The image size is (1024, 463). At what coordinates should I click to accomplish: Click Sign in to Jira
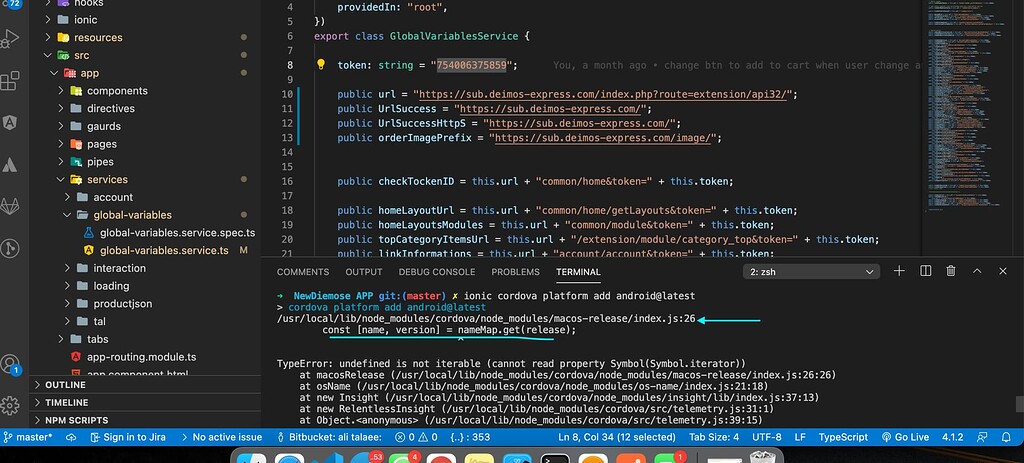pos(128,437)
